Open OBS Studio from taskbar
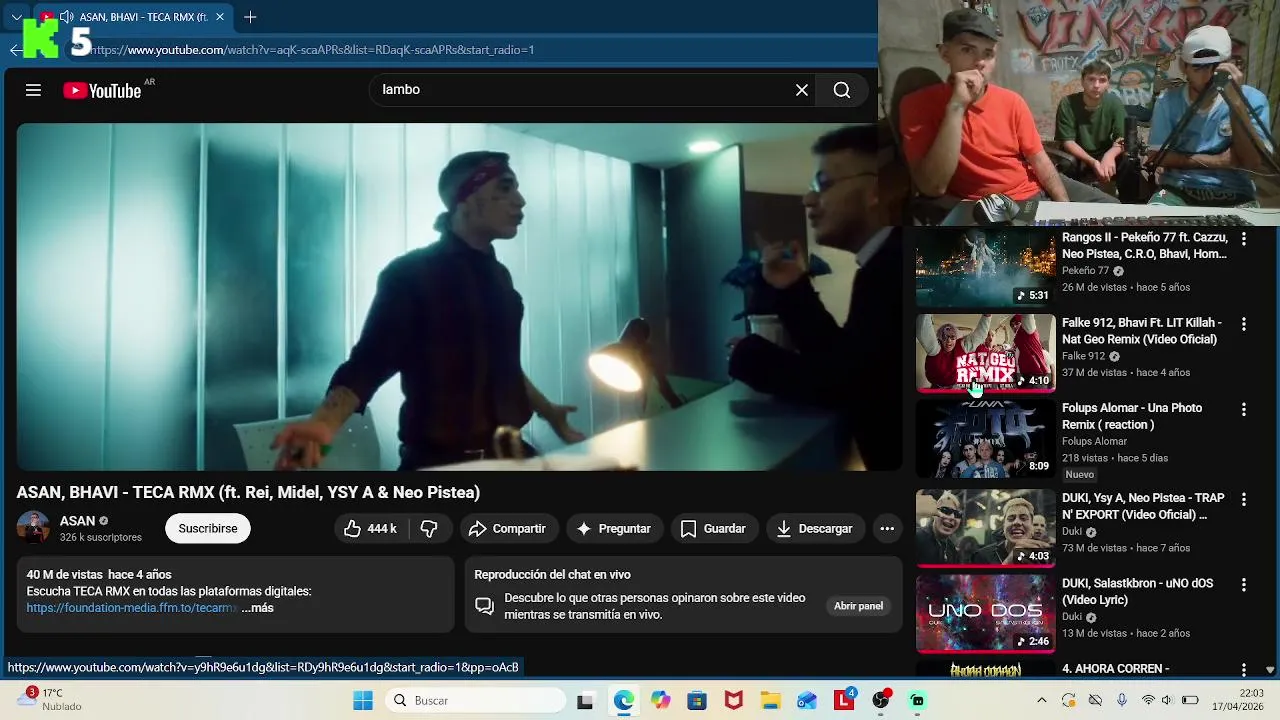This screenshot has width=1280, height=720. click(881, 701)
